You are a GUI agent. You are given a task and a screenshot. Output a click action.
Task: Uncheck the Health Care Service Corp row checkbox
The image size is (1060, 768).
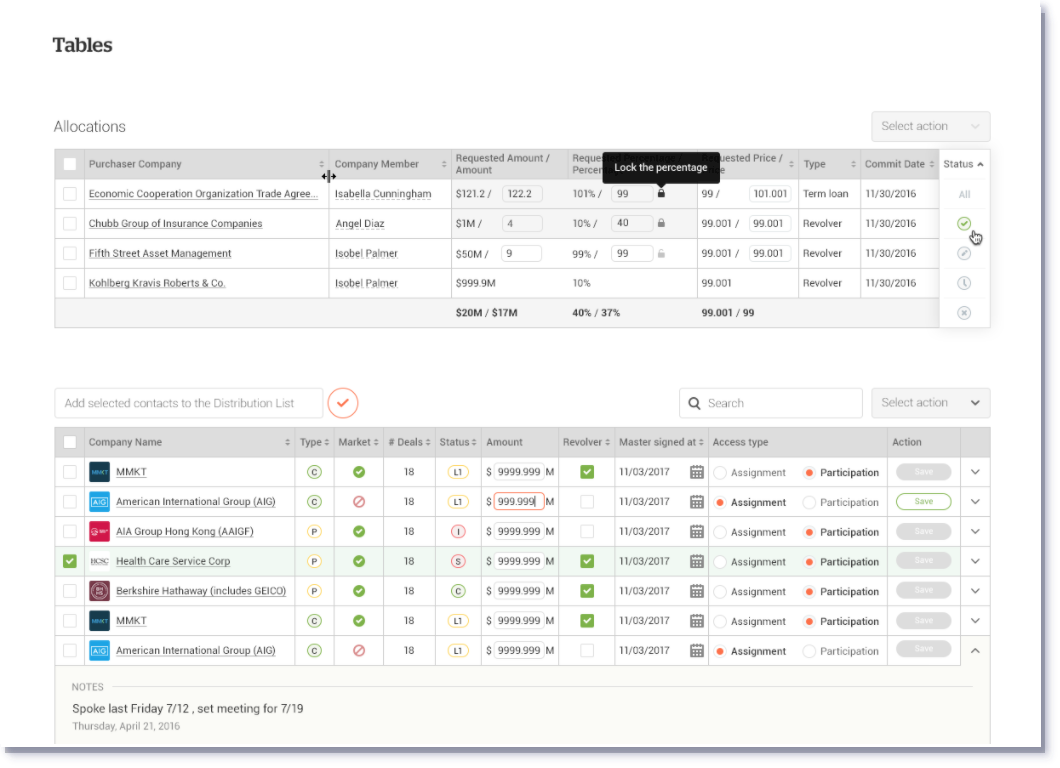click(x=70, y=561)
